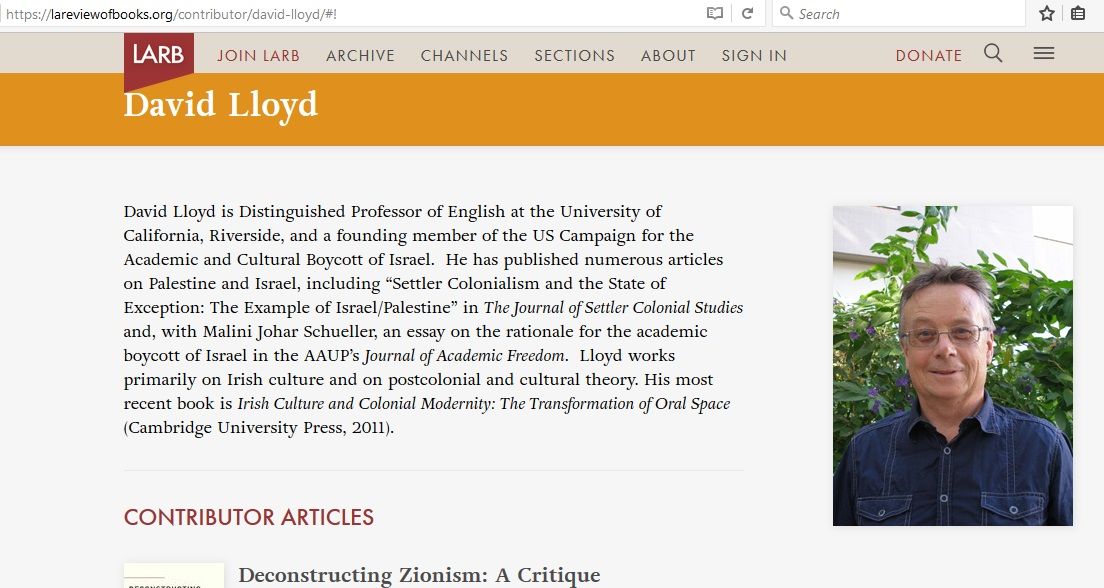The height and width of the screenshot is (588, 1104).
Task: Toggle the browser reader view icon
Action: coord(715,14)
